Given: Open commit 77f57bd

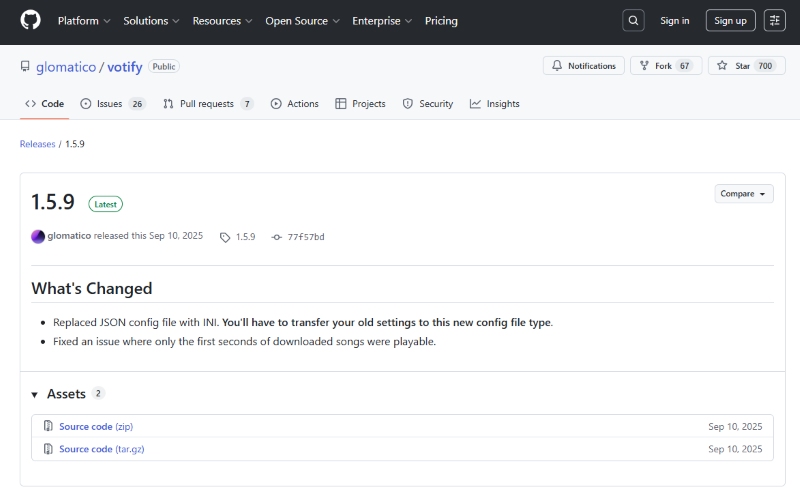Looking at the screenshot, I should pyautogui.click(x=306, y=237).
